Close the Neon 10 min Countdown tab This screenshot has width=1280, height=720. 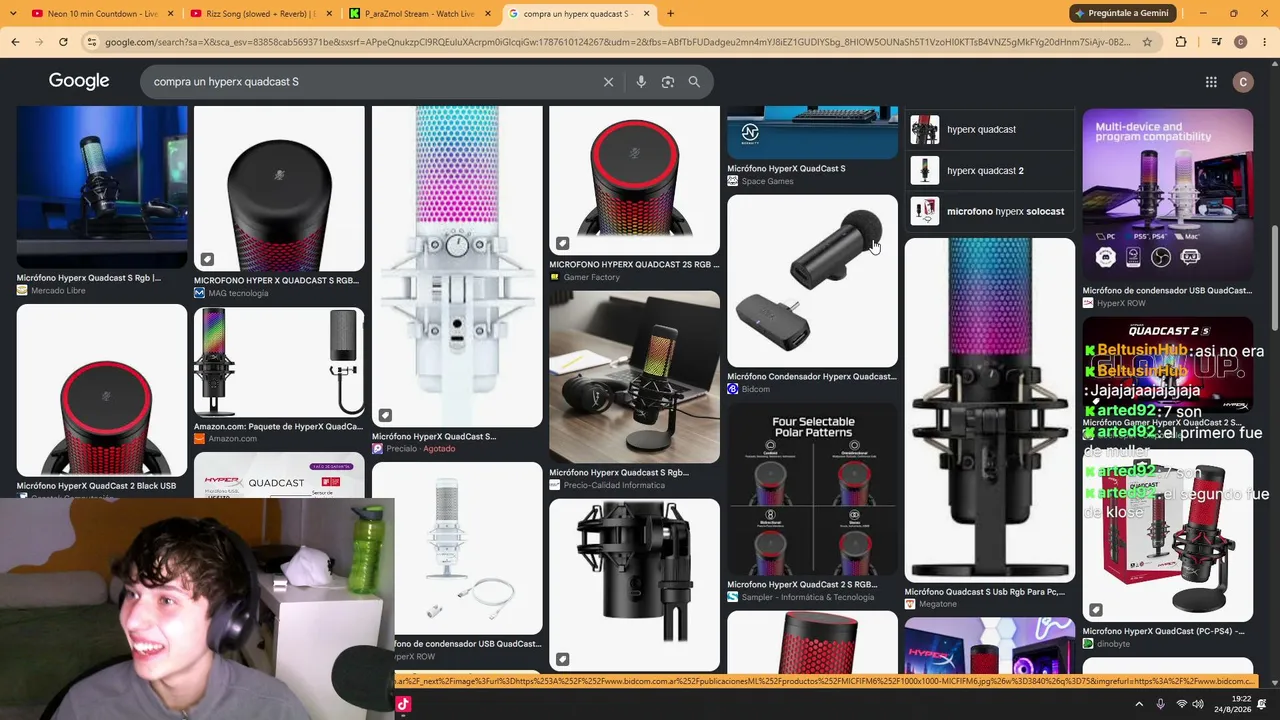[x=171, y=14]
